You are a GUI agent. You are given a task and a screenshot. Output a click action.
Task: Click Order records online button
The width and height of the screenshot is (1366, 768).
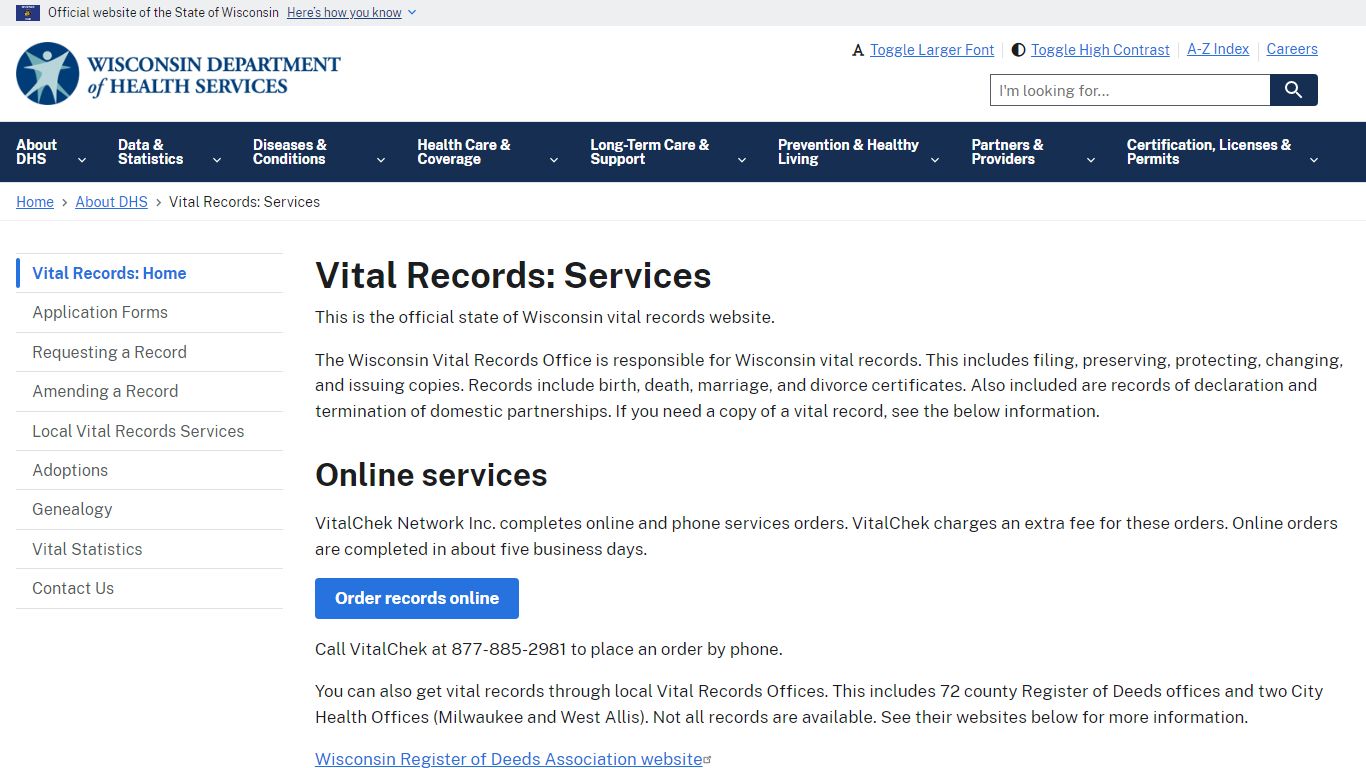pos(417,598)
